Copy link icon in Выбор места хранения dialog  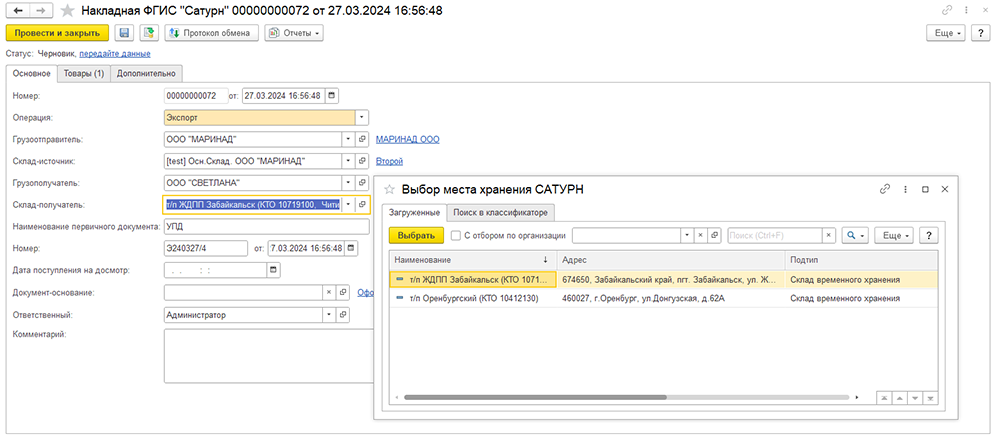pos(884,190)
